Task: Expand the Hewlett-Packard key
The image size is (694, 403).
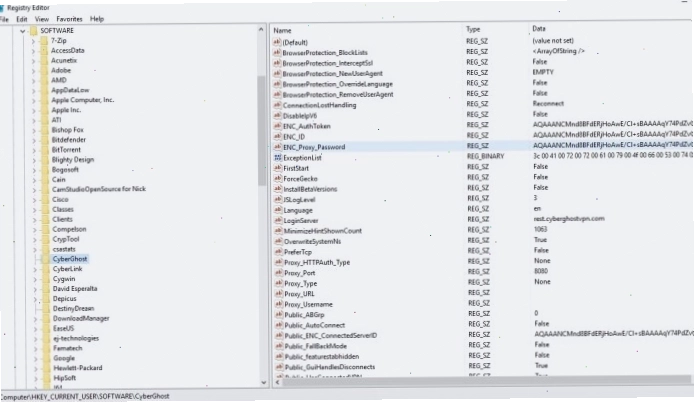Action: [36, 368]
